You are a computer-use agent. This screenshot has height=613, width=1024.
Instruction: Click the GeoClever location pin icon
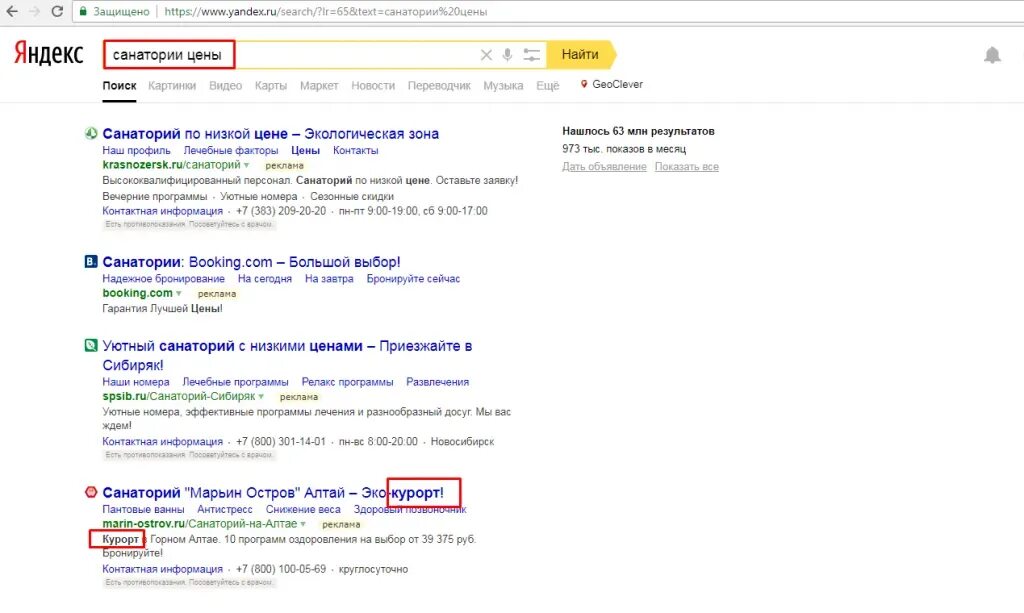click(x=584, y=84)
